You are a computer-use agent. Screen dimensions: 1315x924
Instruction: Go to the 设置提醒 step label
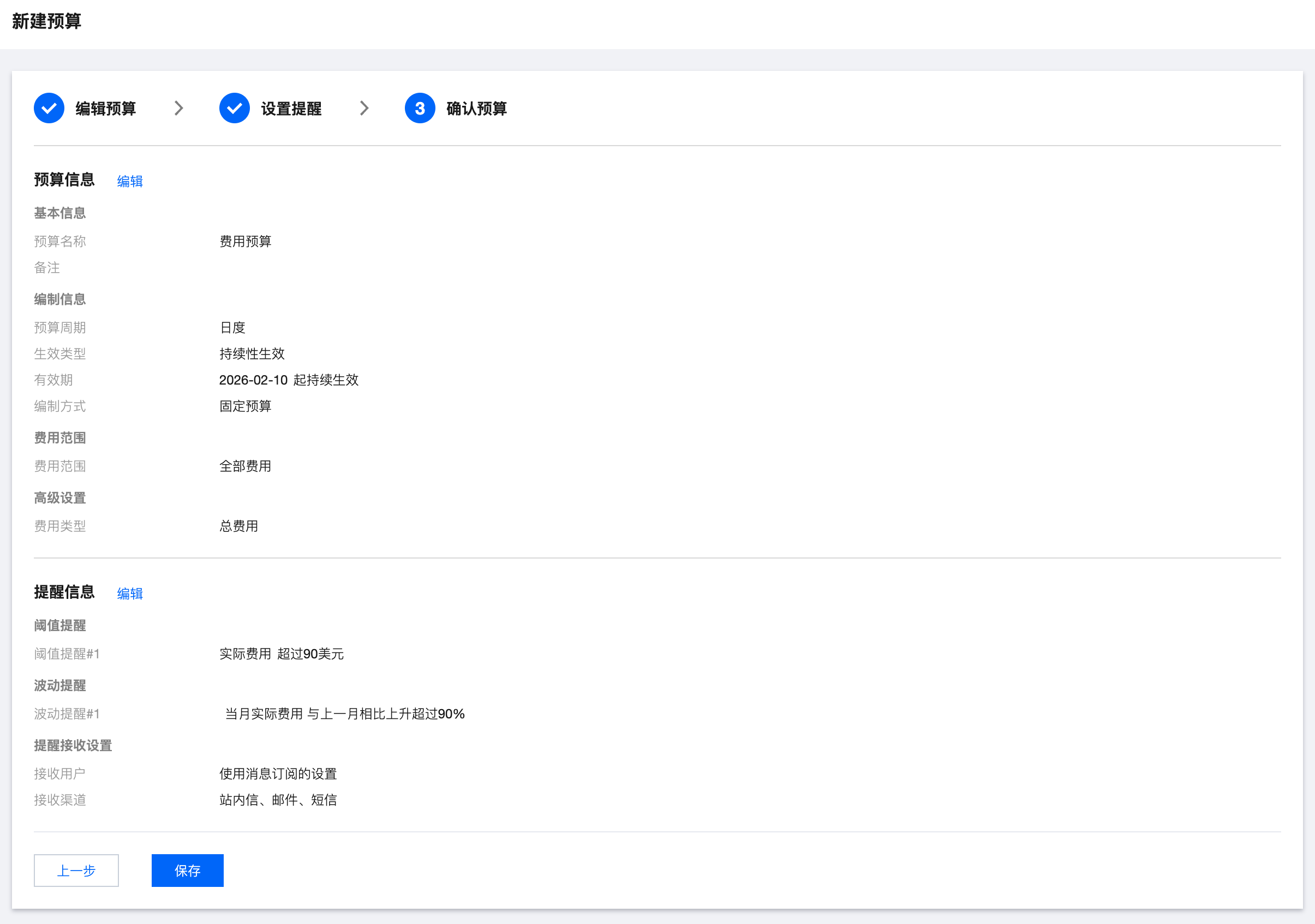291,109
